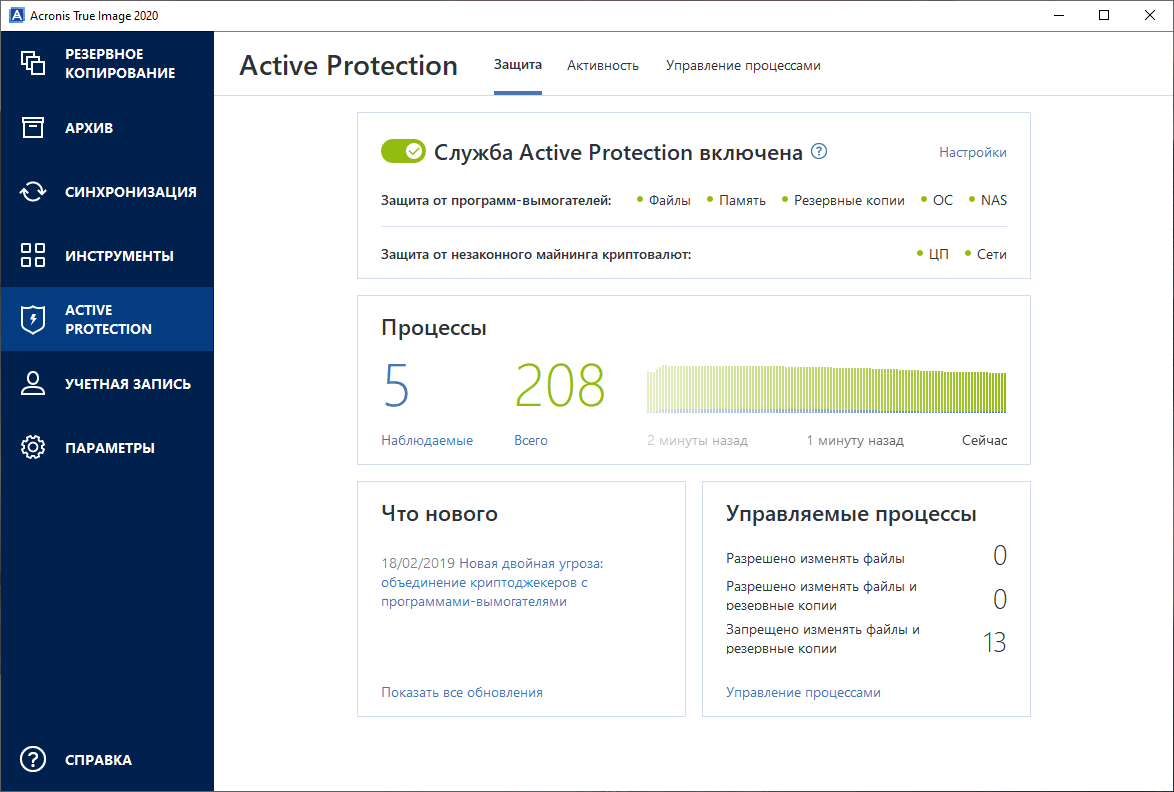Open the Резервное копирование section

107,63
